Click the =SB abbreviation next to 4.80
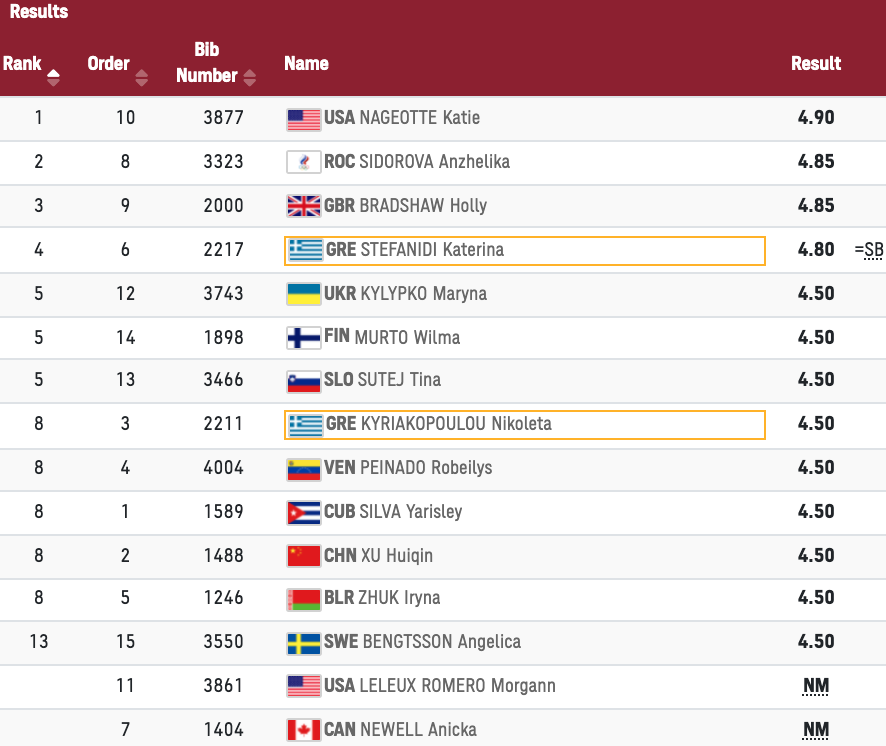 pos(869,250)
